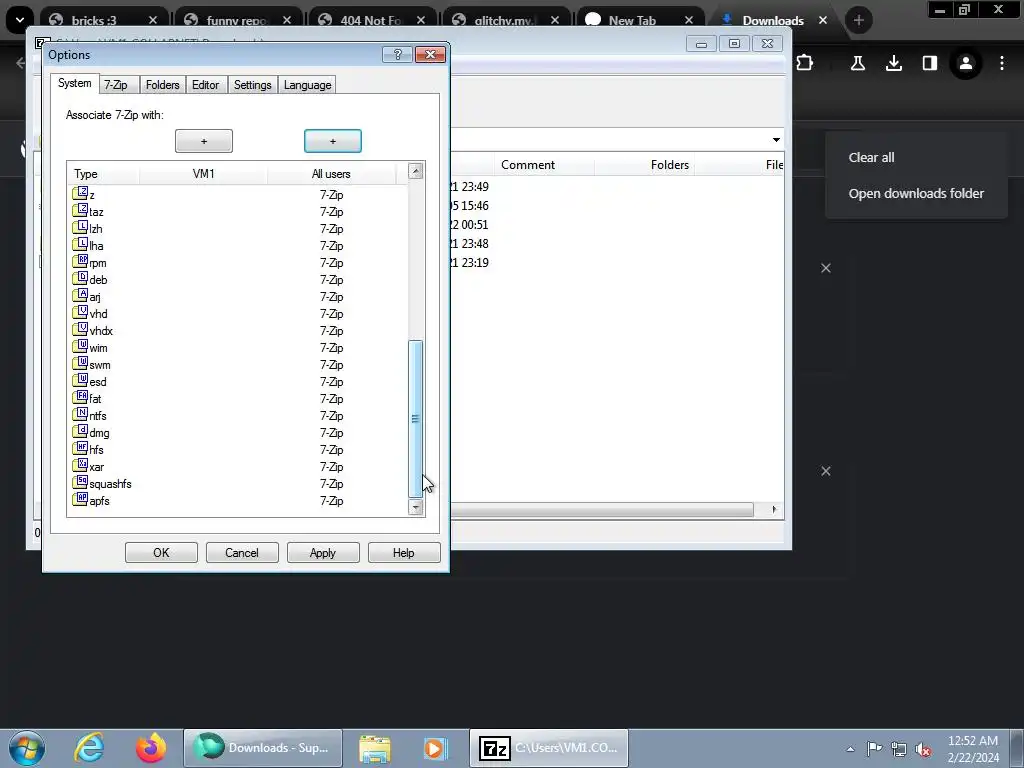The width and height of the screenshot is (1024, 768).
Task: Click the All users column header
Action: (x=331, y=174)
